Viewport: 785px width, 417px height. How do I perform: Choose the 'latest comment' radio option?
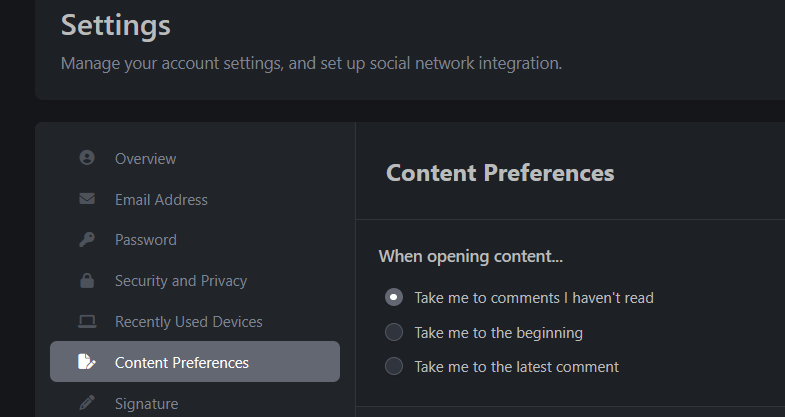click(x=394, y=366)
